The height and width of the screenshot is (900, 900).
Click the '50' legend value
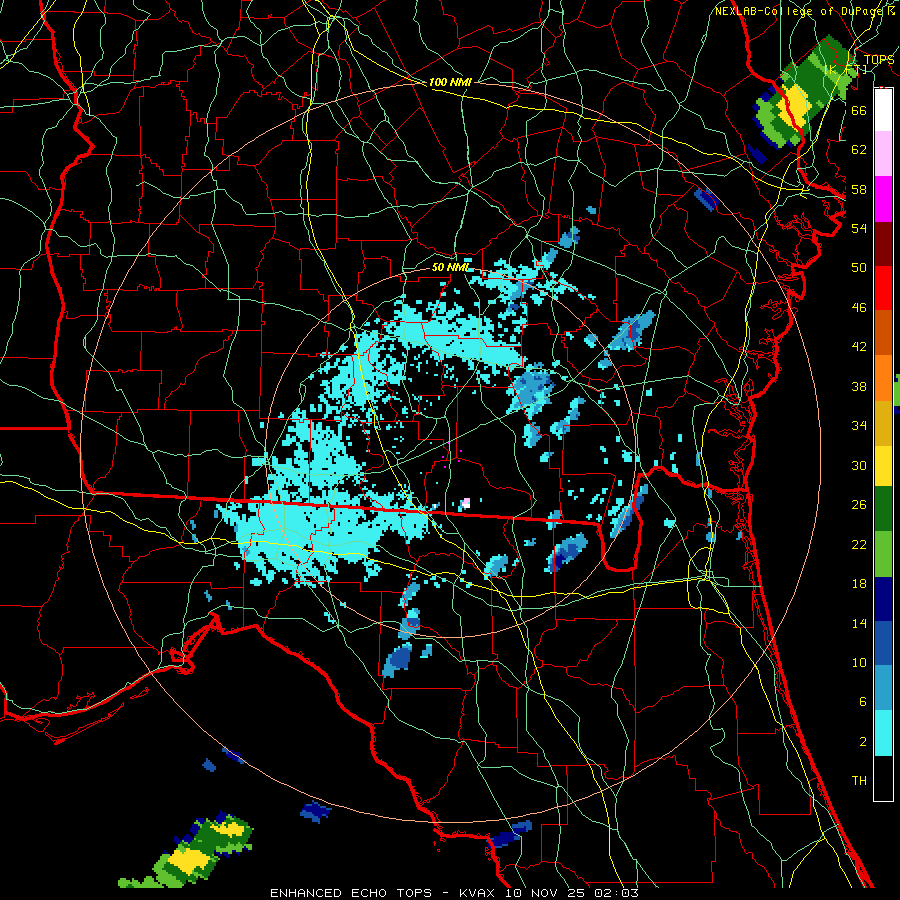[x=859, y=268]
